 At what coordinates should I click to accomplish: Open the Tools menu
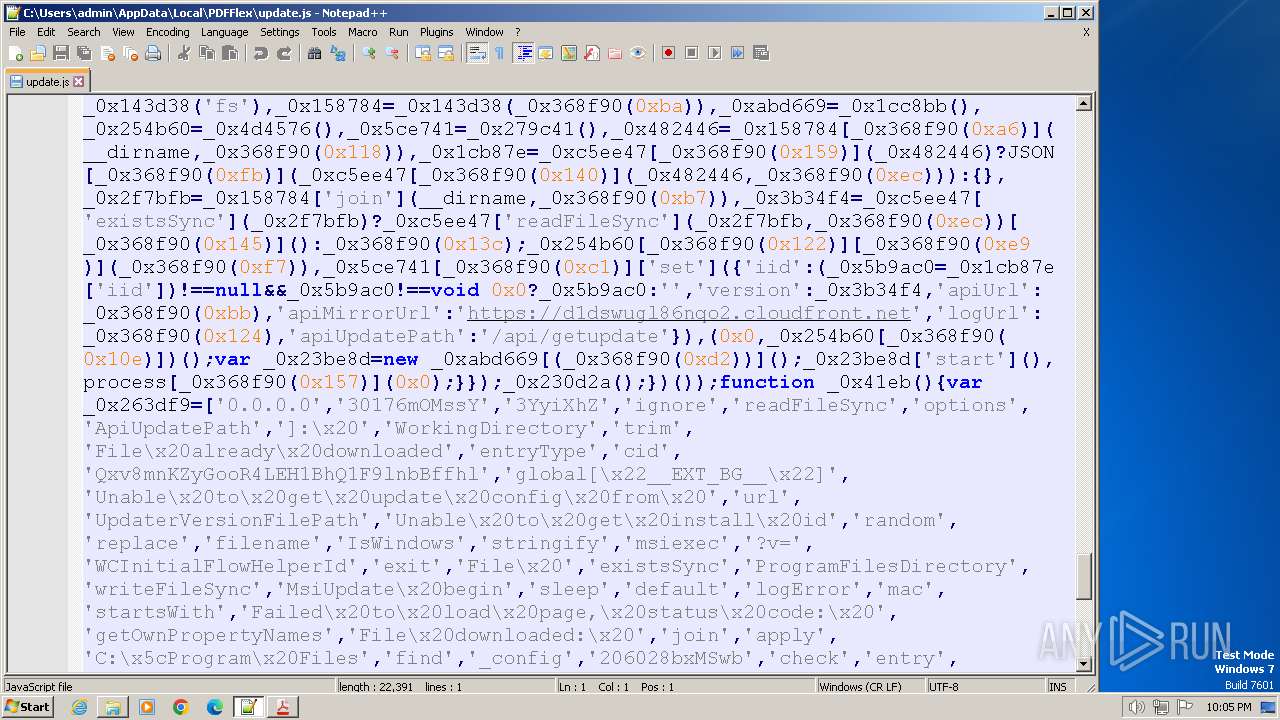pyautogui.click(x=324, y=32)
